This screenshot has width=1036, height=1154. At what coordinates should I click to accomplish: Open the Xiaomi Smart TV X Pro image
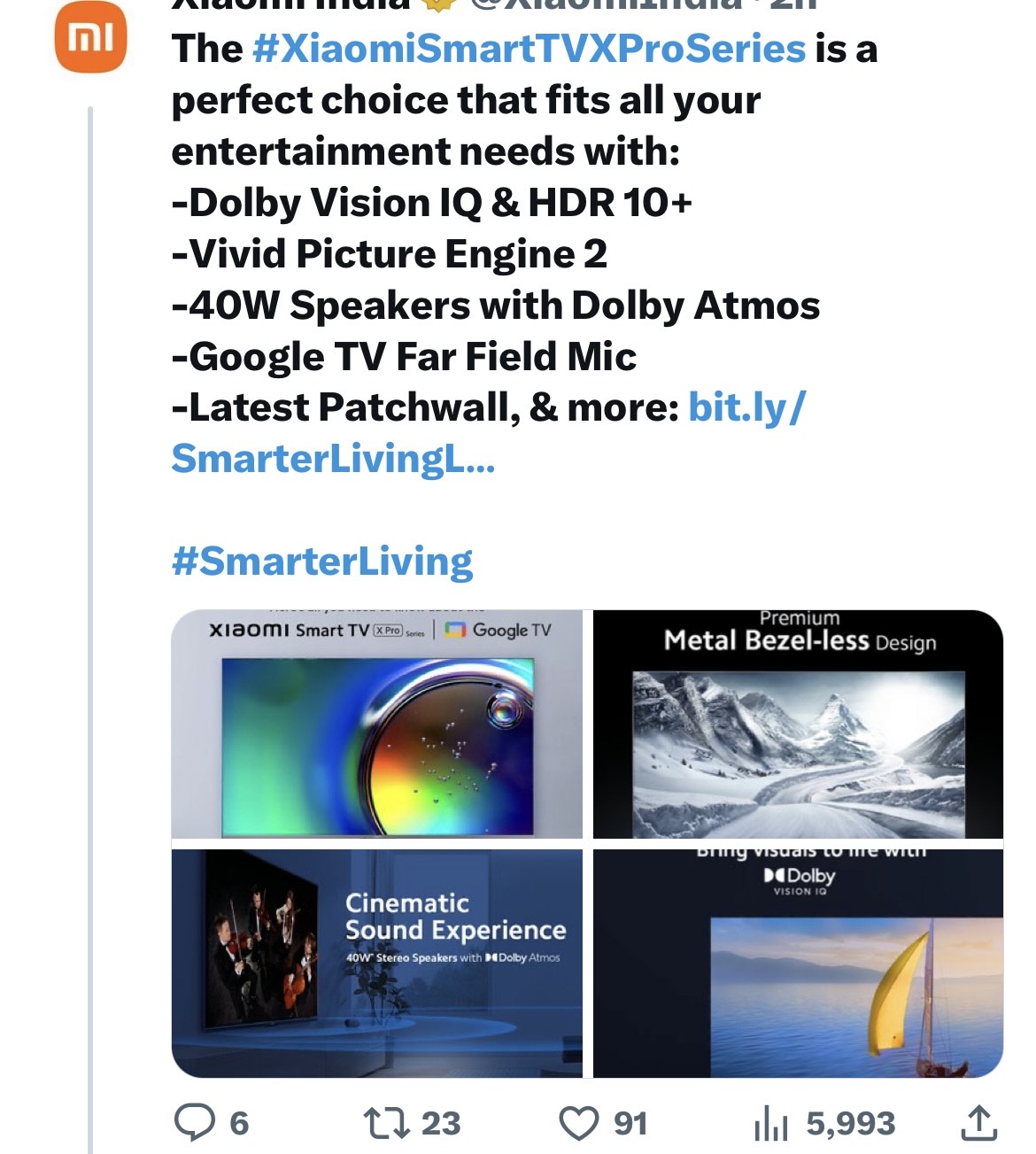(x=376, y=724)
